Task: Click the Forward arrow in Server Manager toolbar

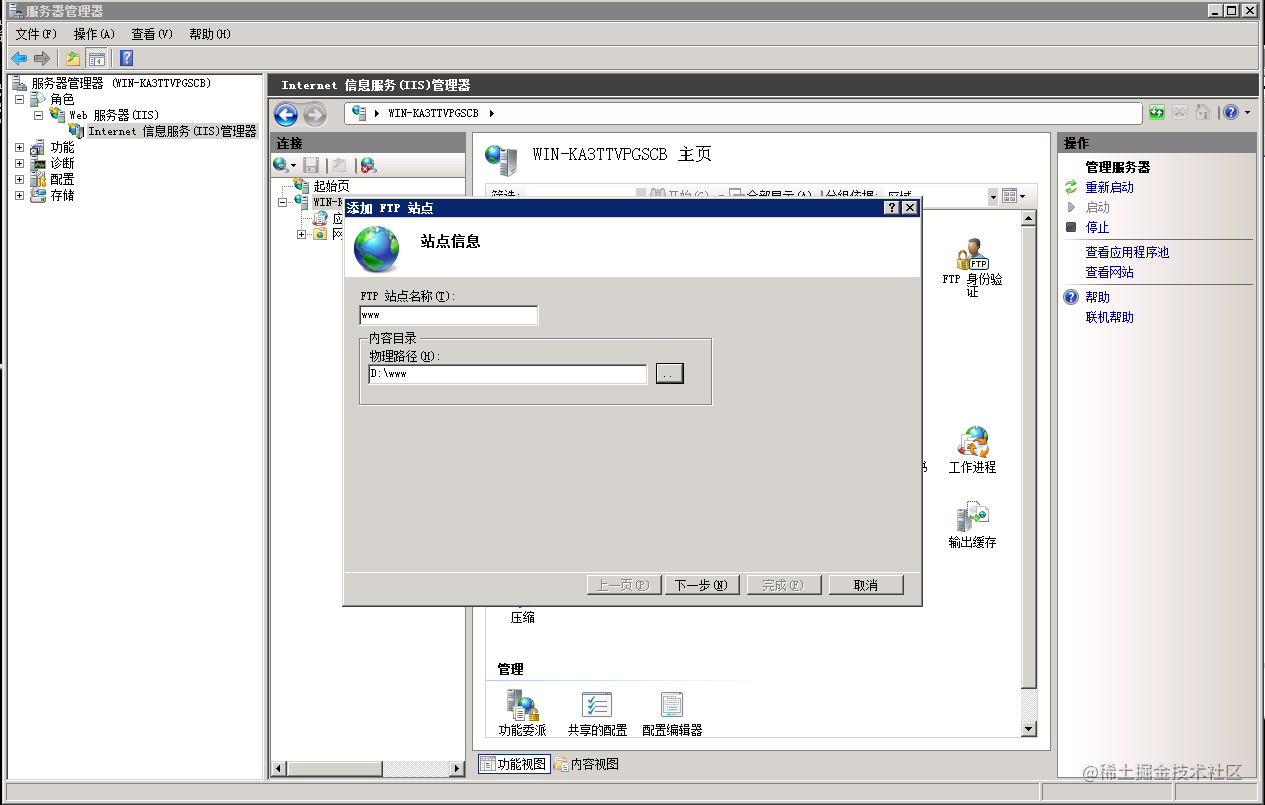Action: point(41,58)
